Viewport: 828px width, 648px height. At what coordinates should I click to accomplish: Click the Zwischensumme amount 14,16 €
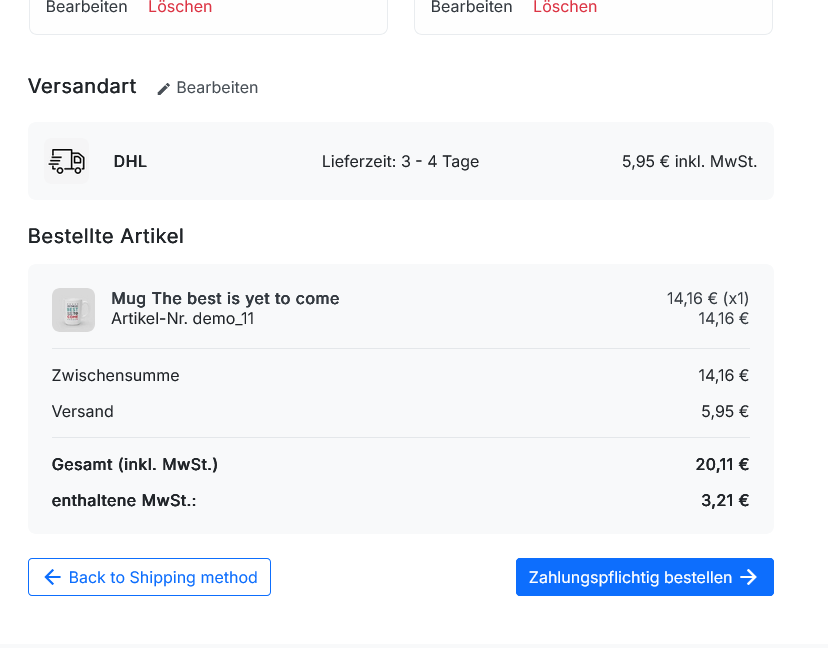[x=723, y=375]
